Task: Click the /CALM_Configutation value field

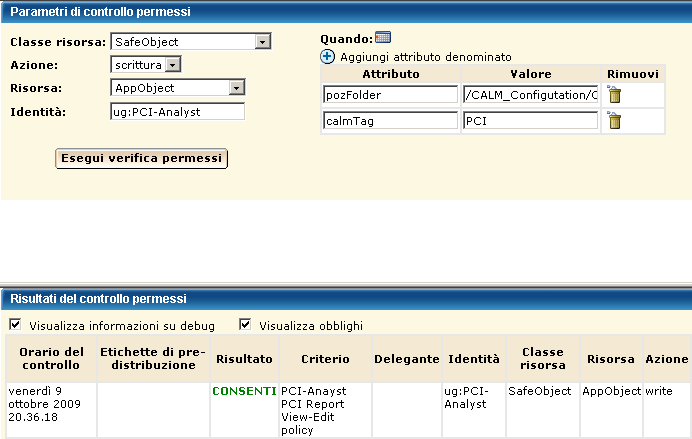Action: 530,94
